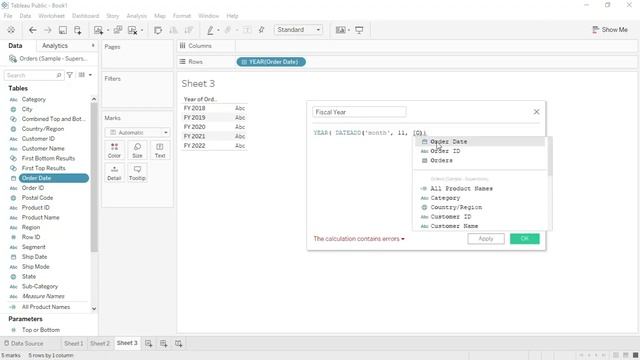Click the Presentation Mode toolbar icon
The width and height of the screenshot is (640, 360).
point(359,30)
